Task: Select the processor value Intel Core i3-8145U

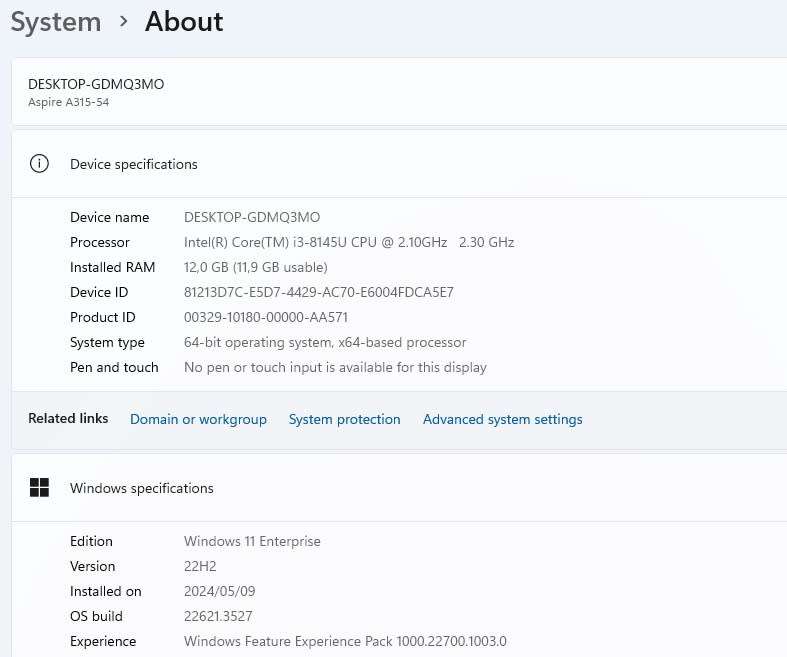Action: pos(349,242)
